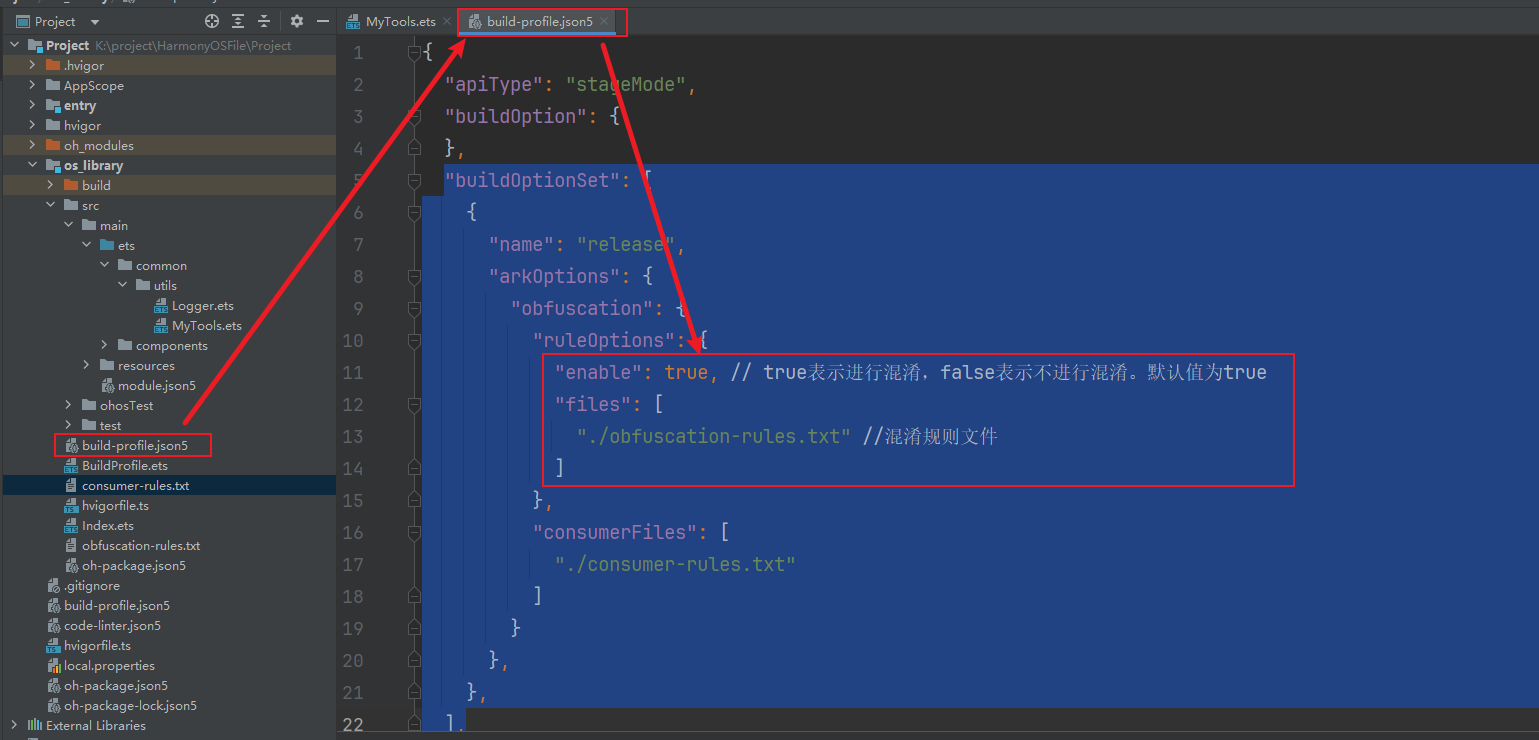The width and height of the screenshot is (1539, 740).
Task: Click the locate opened file crosshair icon
Action: (x=212, y=21)
